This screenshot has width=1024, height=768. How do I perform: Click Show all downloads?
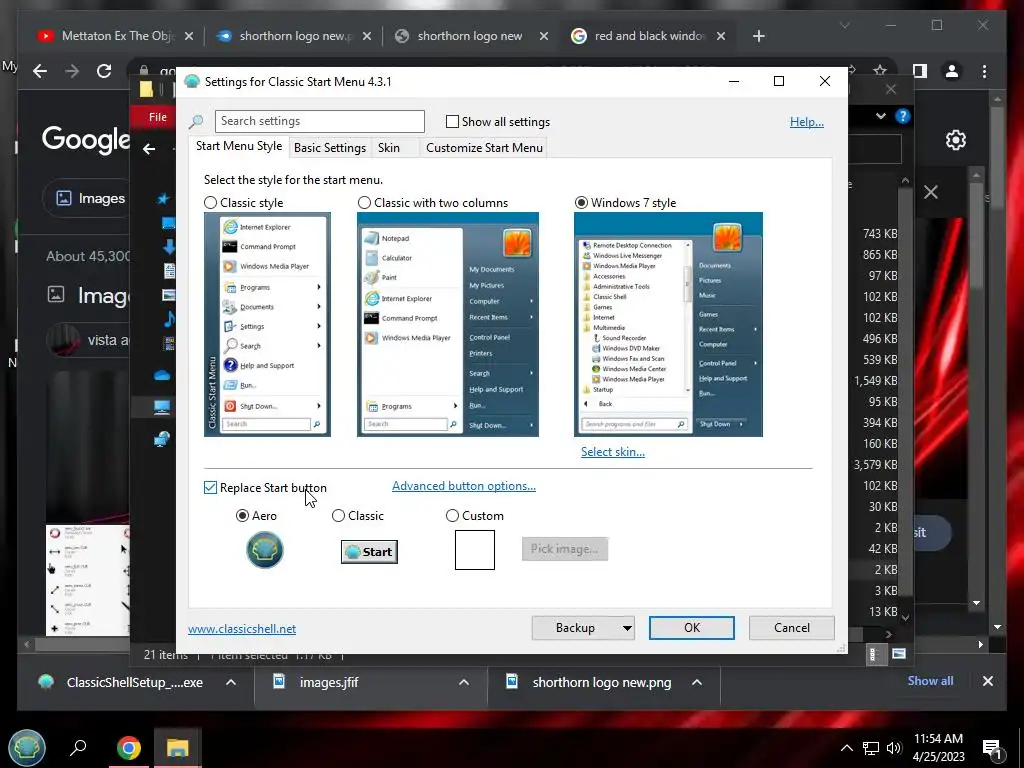[x=930, y=681]
